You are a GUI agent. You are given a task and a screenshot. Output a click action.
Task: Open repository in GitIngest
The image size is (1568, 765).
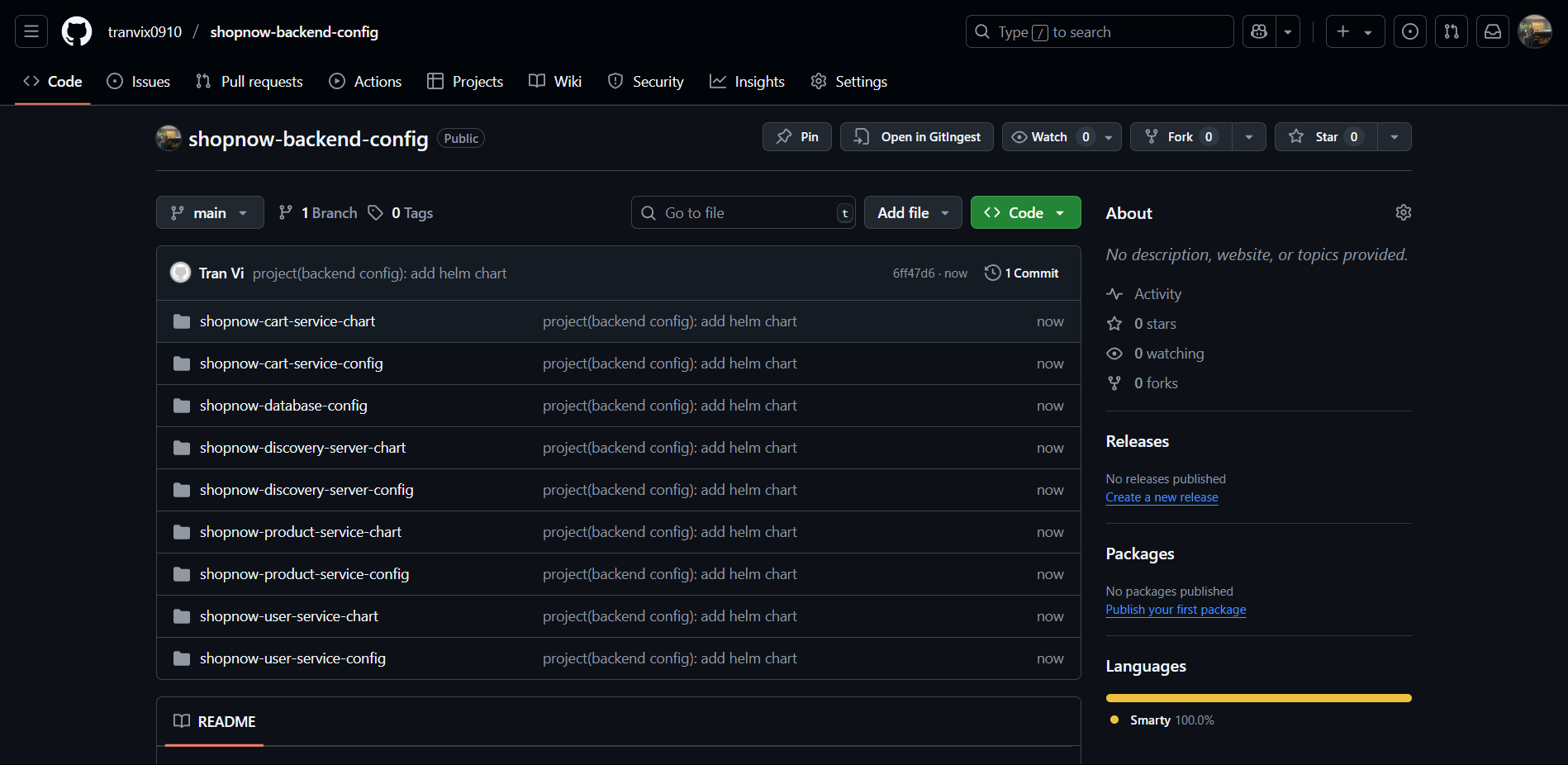point(916,136)
